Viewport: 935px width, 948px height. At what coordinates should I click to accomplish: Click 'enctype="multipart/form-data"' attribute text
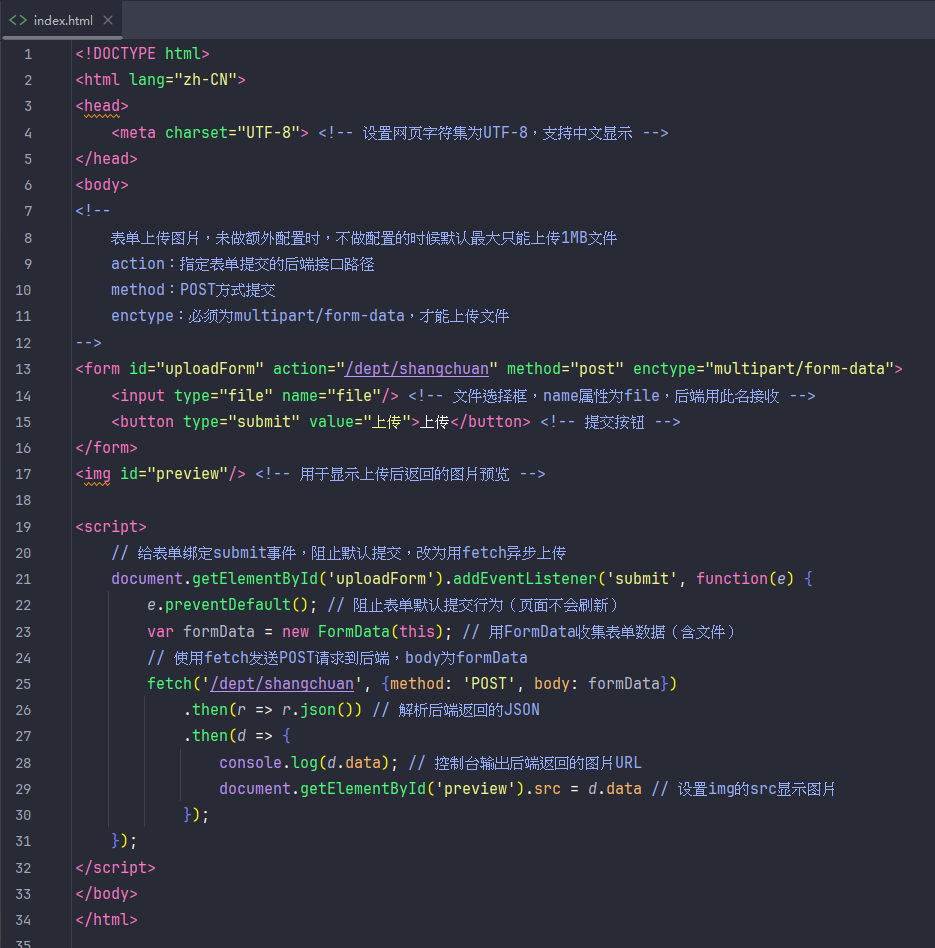coord(763,369)
